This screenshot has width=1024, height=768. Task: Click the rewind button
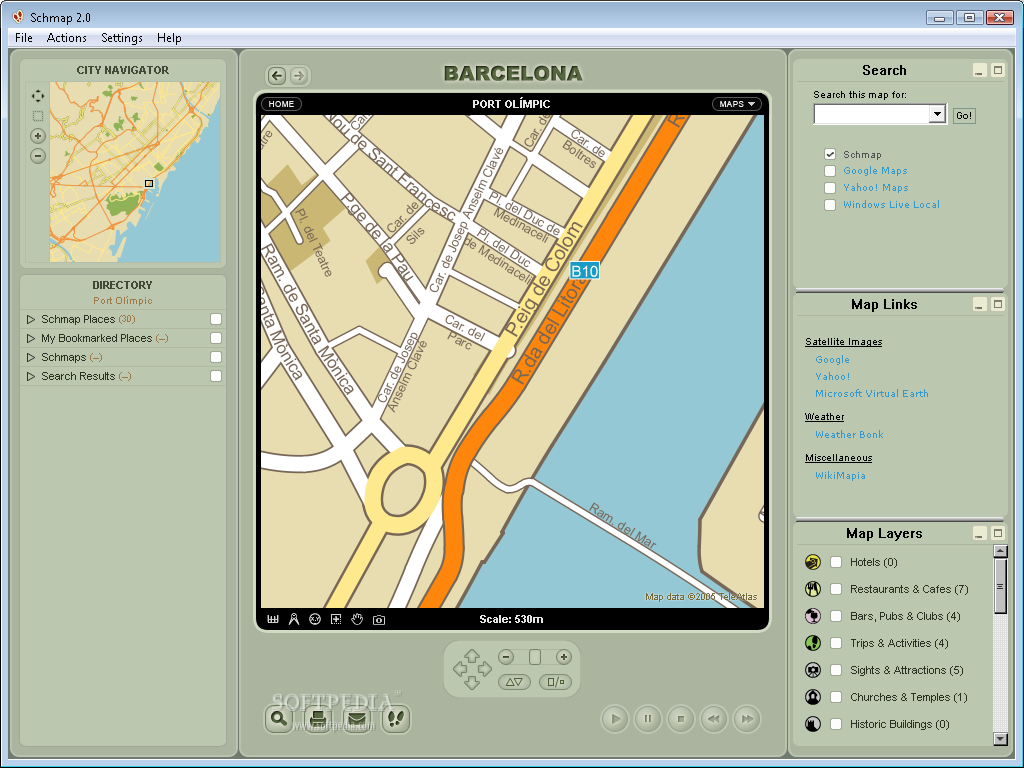tap(714, 719)
